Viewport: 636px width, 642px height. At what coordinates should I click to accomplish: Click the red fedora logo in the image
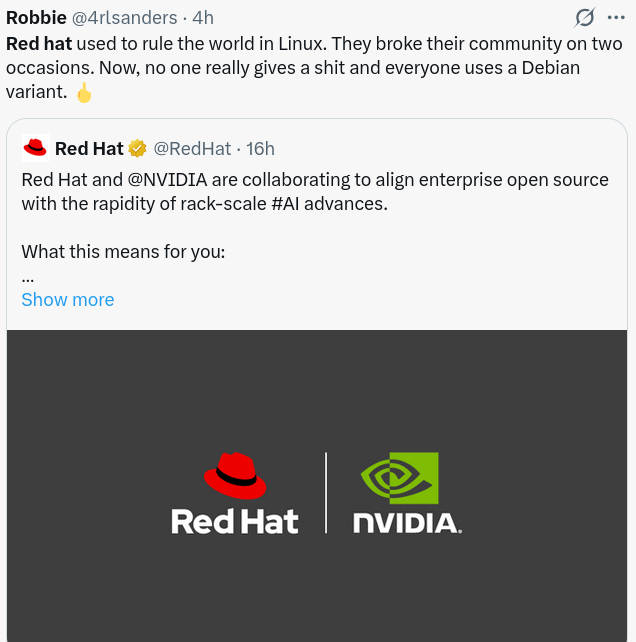pyautogui.click(x=235, y=476)
